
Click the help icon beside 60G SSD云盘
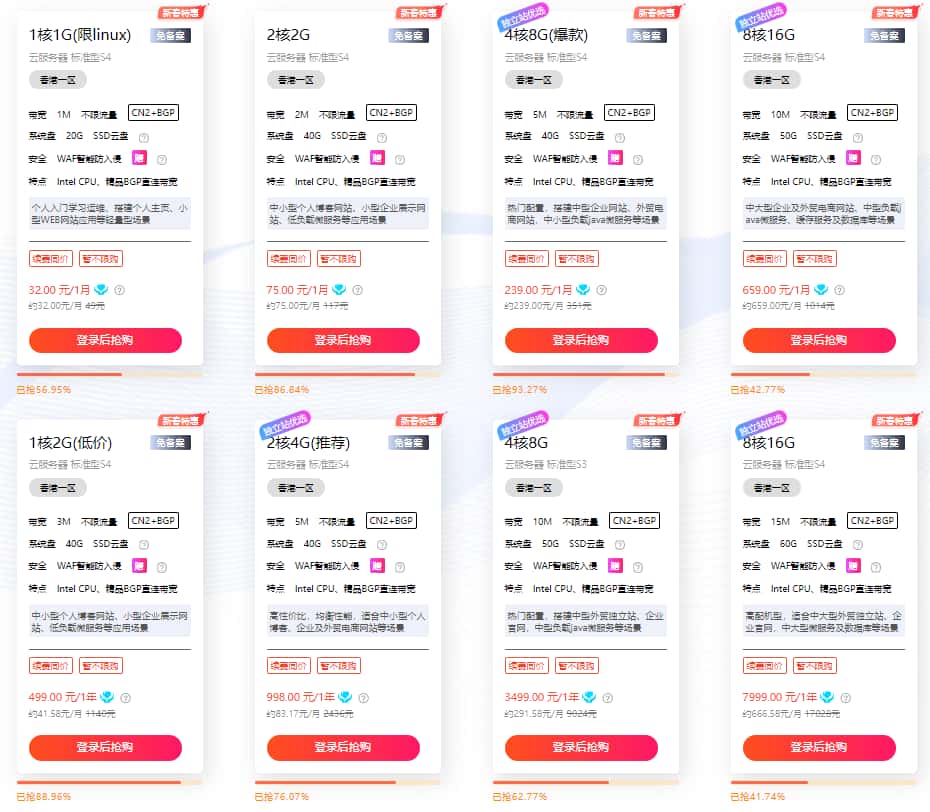click(x=858, y=544)
